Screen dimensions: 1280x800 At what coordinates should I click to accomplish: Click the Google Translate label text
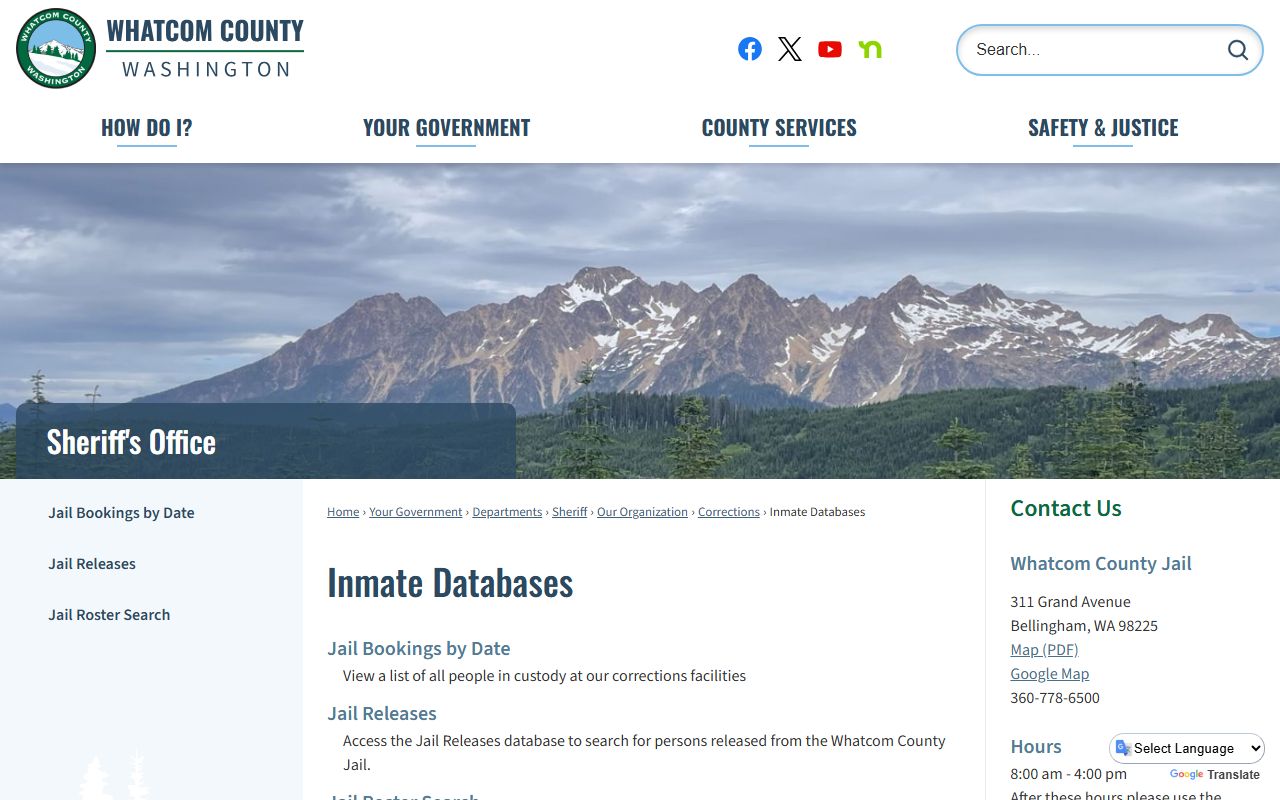(1214, 775)
